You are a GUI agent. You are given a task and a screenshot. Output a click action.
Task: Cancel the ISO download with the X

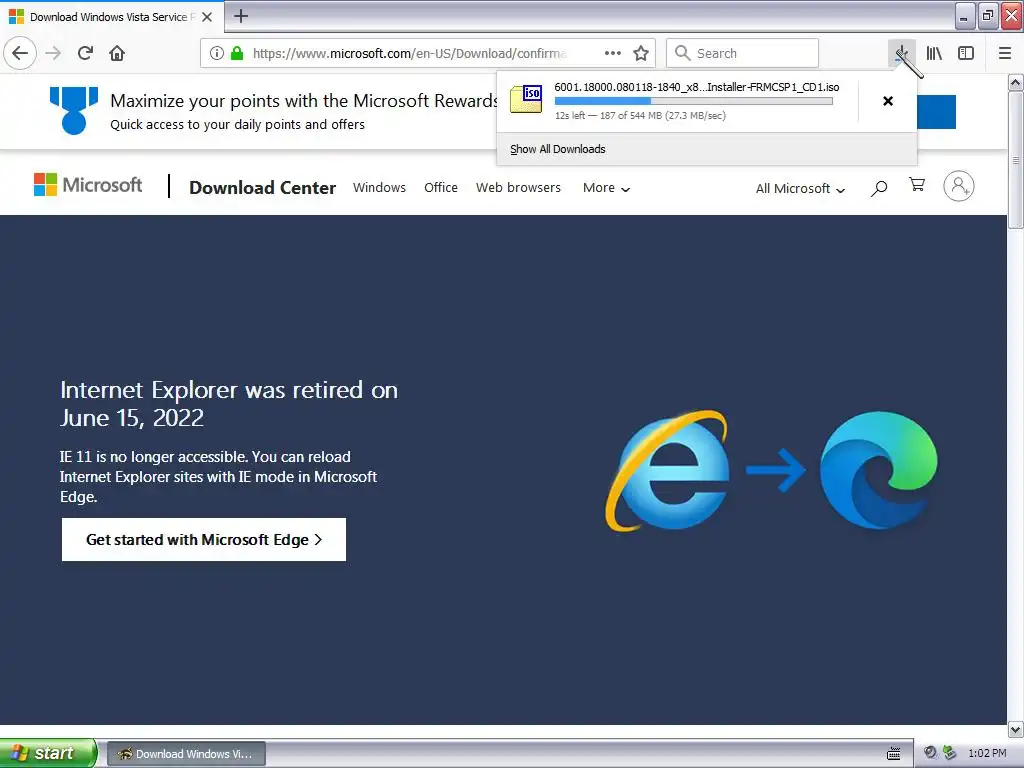(x=888, y=101)
